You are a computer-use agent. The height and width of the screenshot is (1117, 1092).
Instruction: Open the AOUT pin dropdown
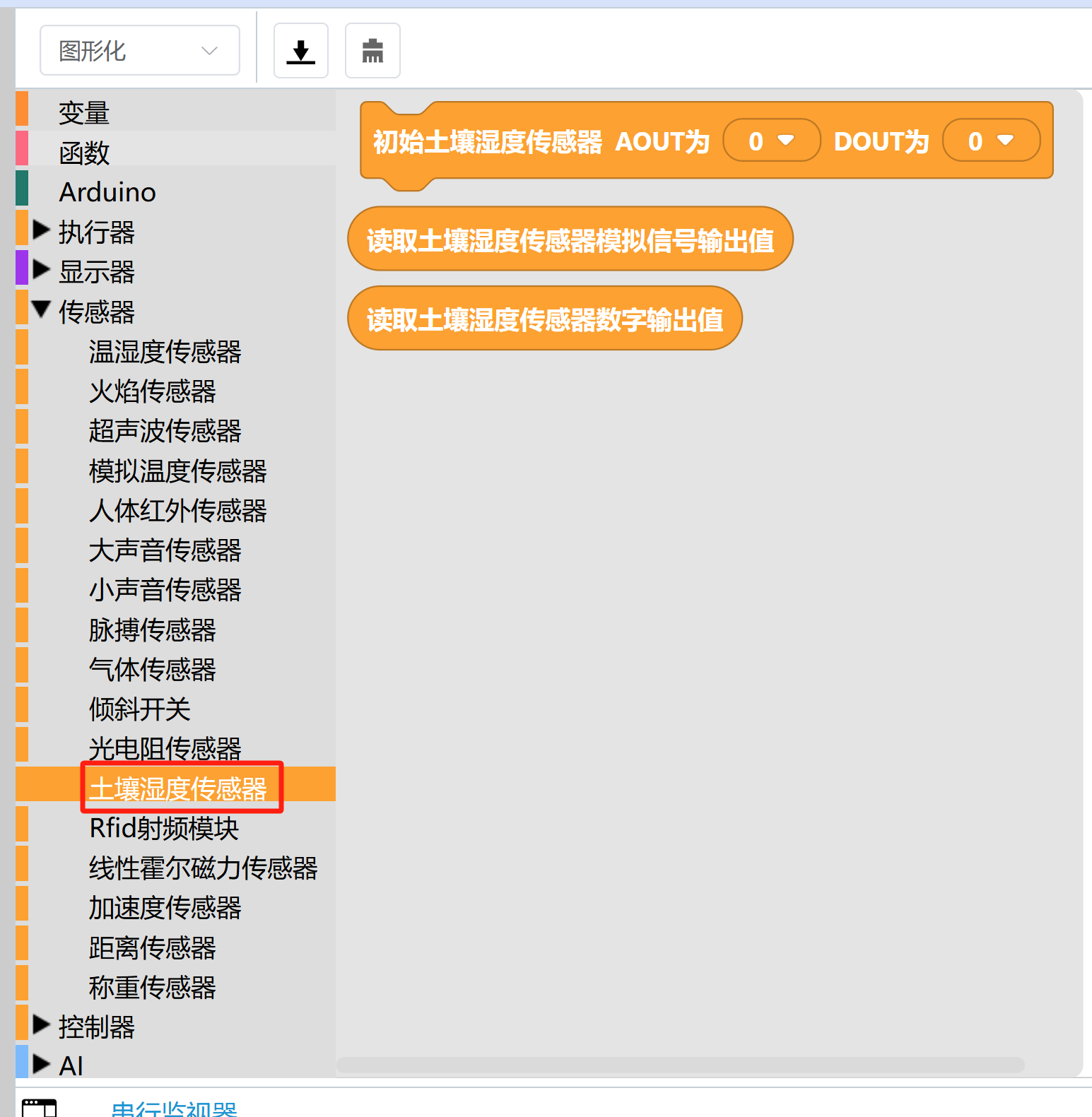point(771,141)
